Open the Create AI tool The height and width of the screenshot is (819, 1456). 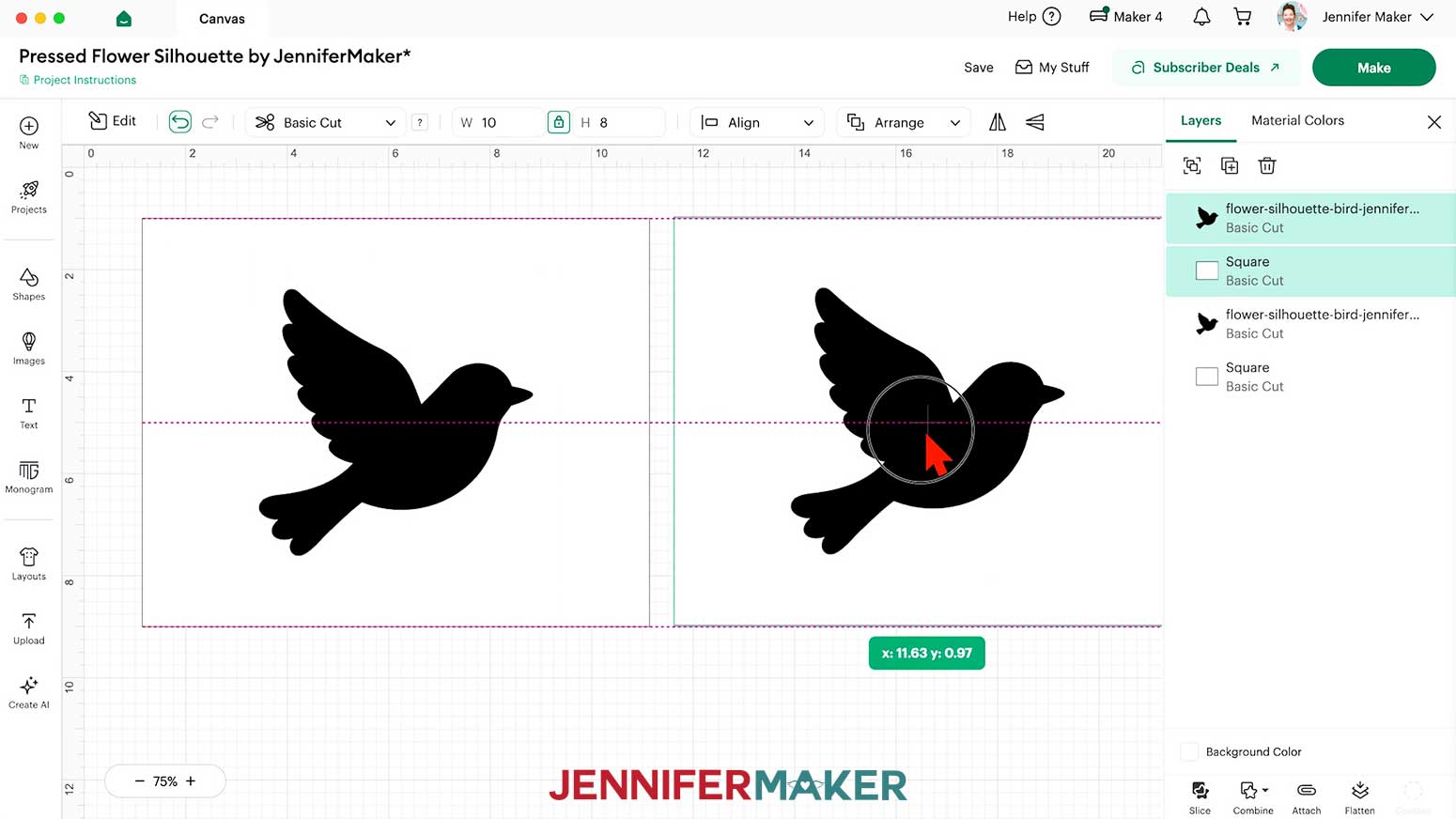pyautogui.click(x=29, y=692)
